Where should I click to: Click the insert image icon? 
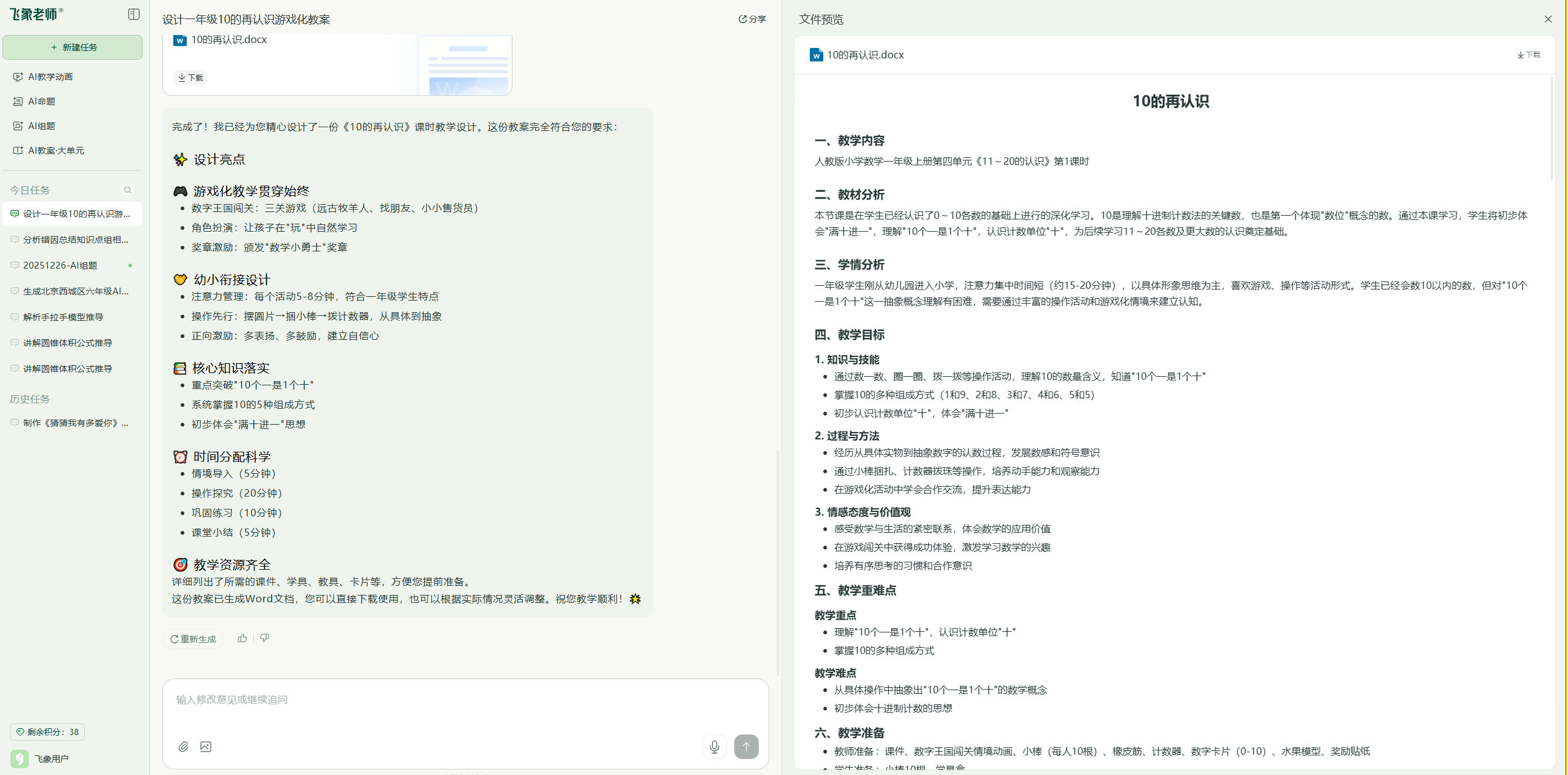[x=206, y=747]
